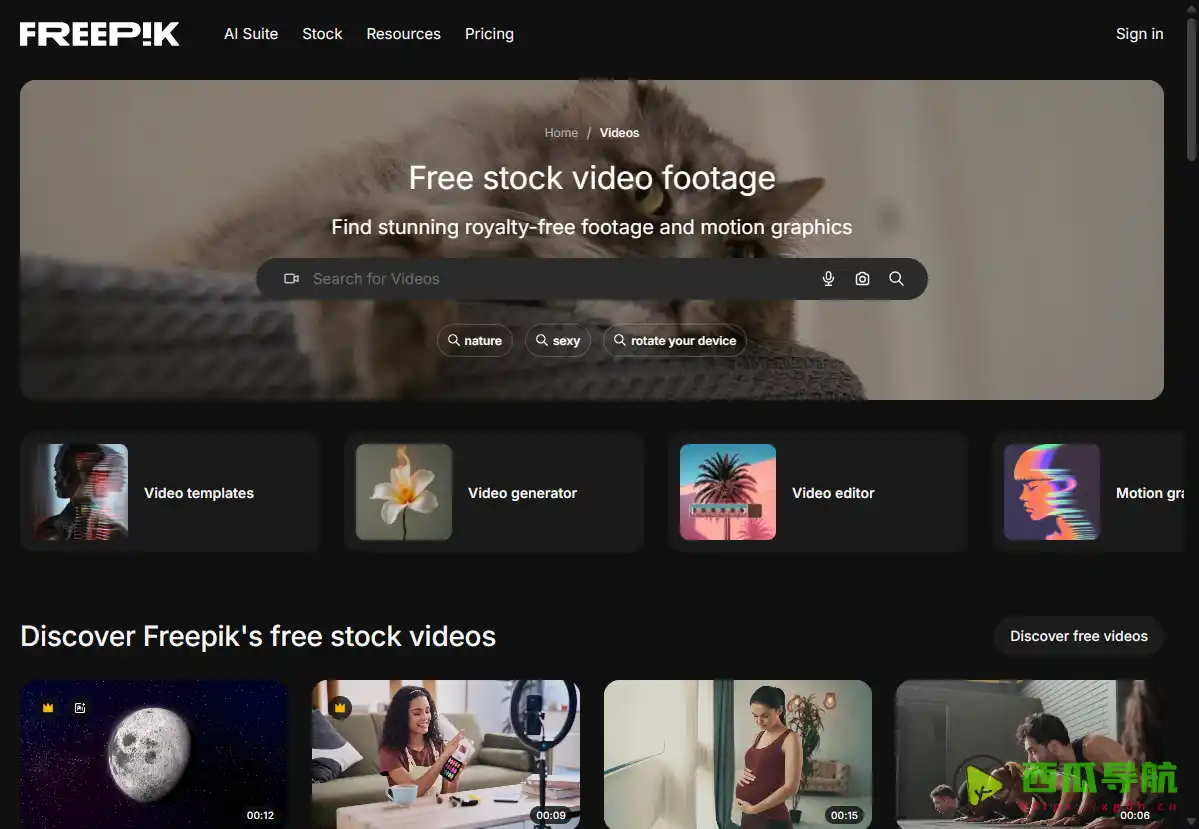Open the AI Suite menu
This screenshot has width=1199, height=829.
pyautogui.click(x=251, y=34)
